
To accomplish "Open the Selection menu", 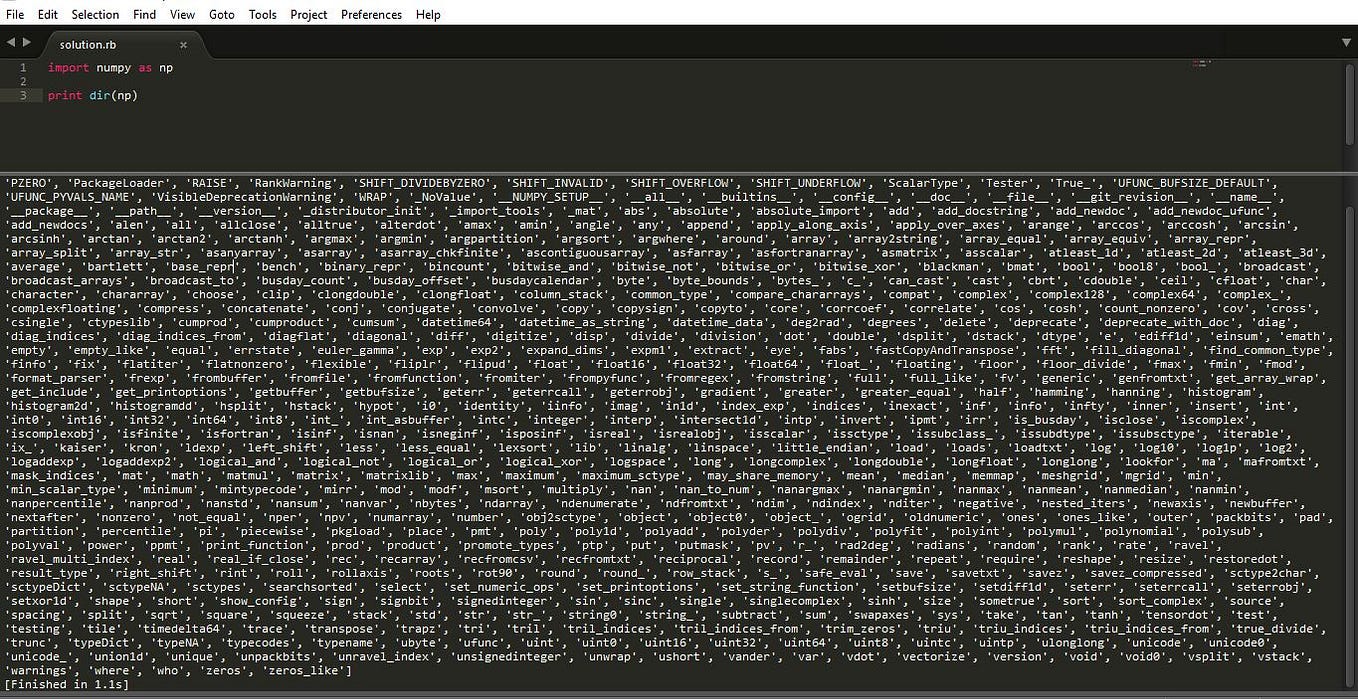I will (95, 14).
